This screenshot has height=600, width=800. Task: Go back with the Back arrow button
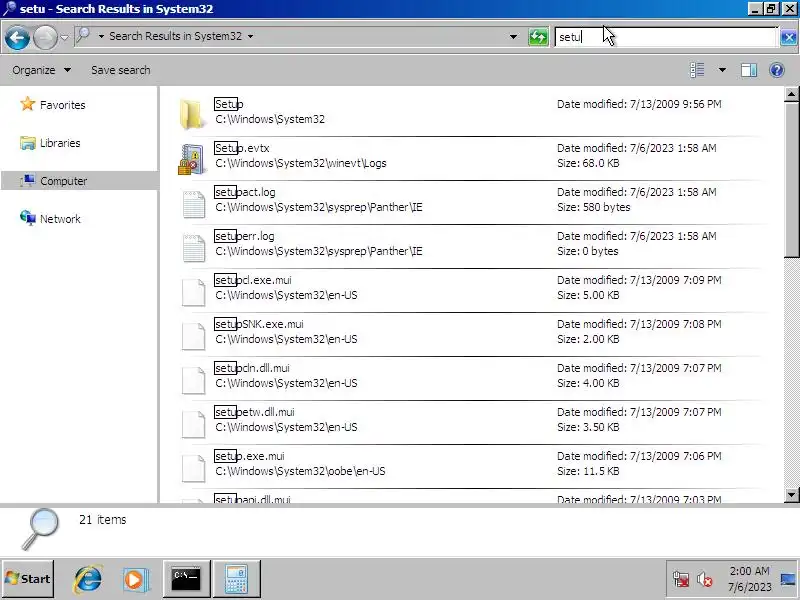17,37
